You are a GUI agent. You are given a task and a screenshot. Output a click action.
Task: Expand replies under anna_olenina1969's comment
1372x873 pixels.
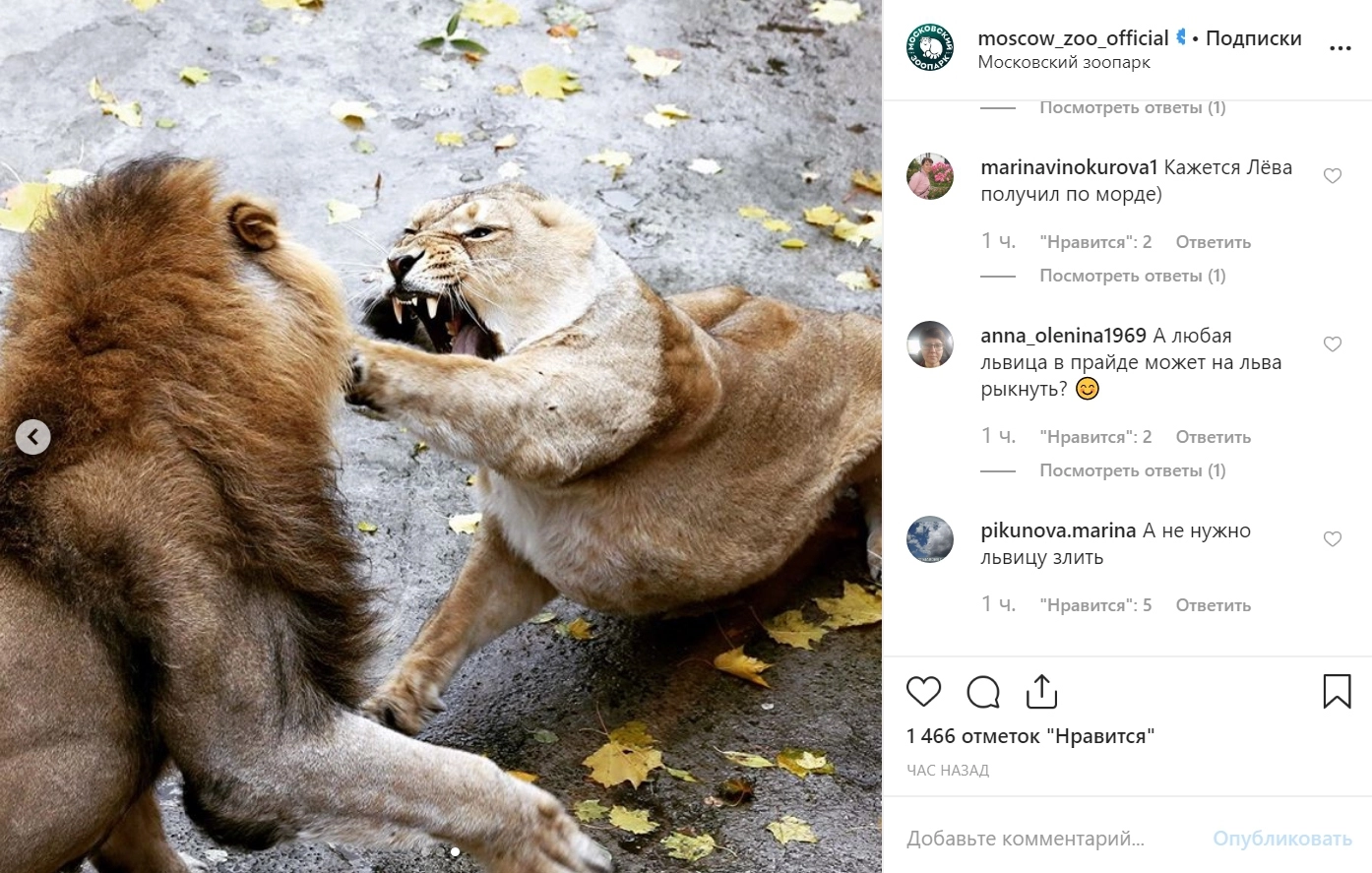(1132, 470)
